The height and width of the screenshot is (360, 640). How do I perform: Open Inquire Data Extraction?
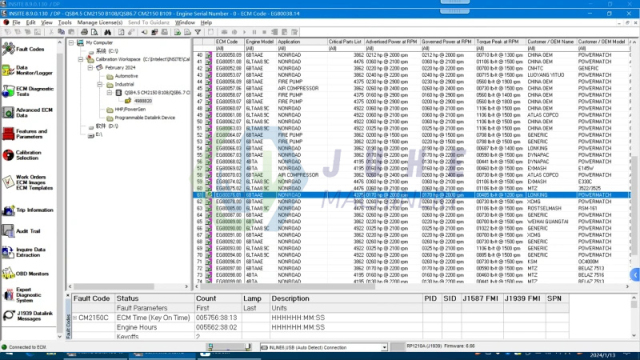[x=24, y=252]
